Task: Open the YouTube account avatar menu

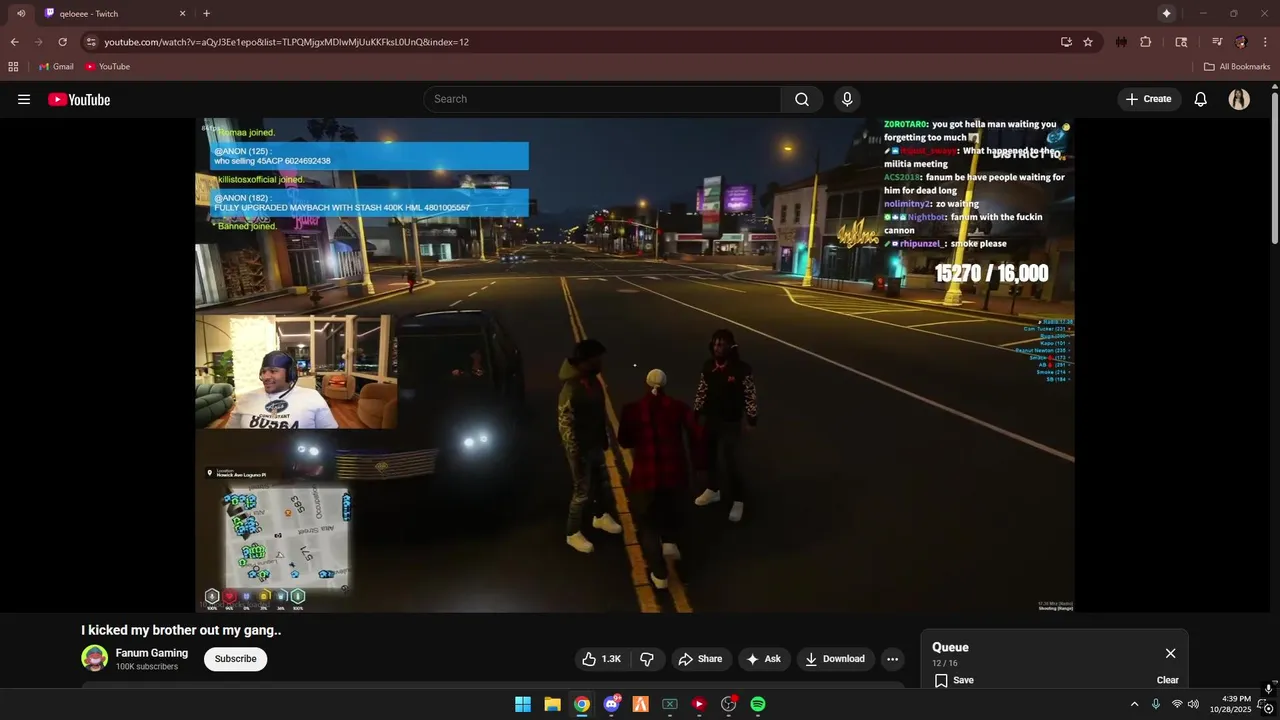Action: tap(1239, 99)
